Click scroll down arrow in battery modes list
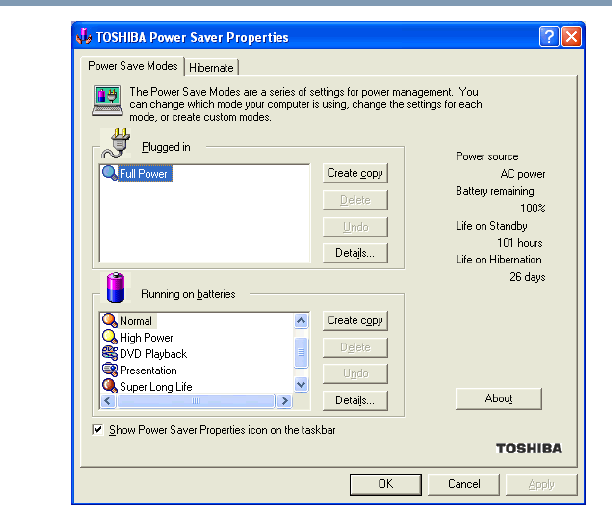 tap(301, 385)
